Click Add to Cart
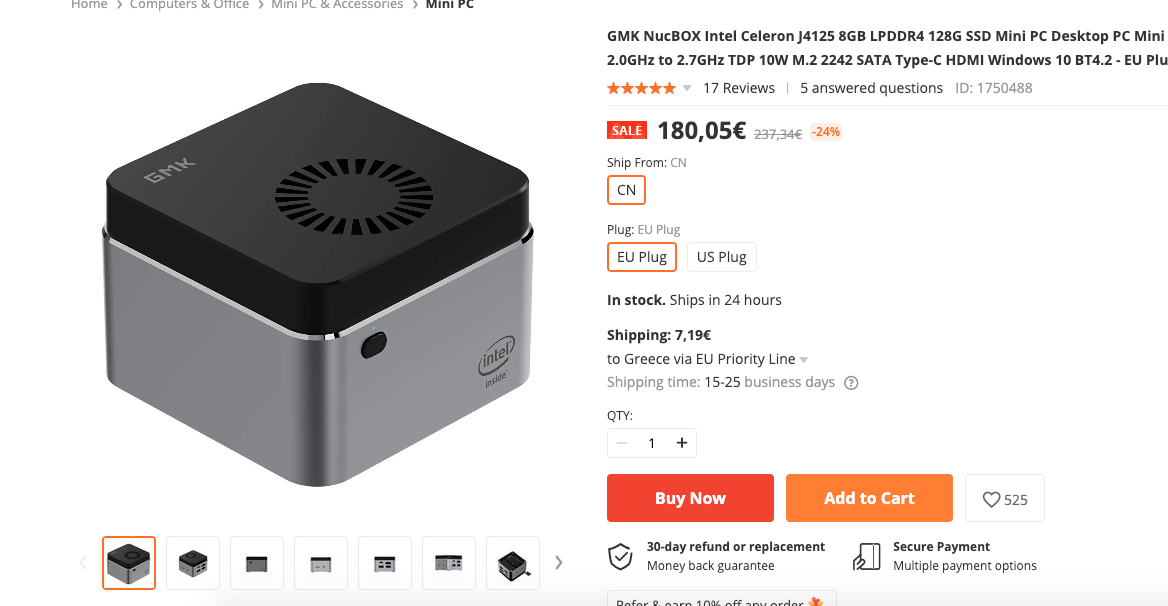 (x=869, y=498)
